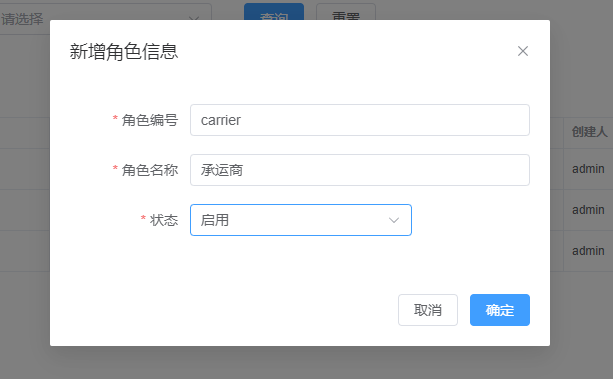Screen dimensions: 613x379
Task: Click the 取消 button
Action: point(428,310)
